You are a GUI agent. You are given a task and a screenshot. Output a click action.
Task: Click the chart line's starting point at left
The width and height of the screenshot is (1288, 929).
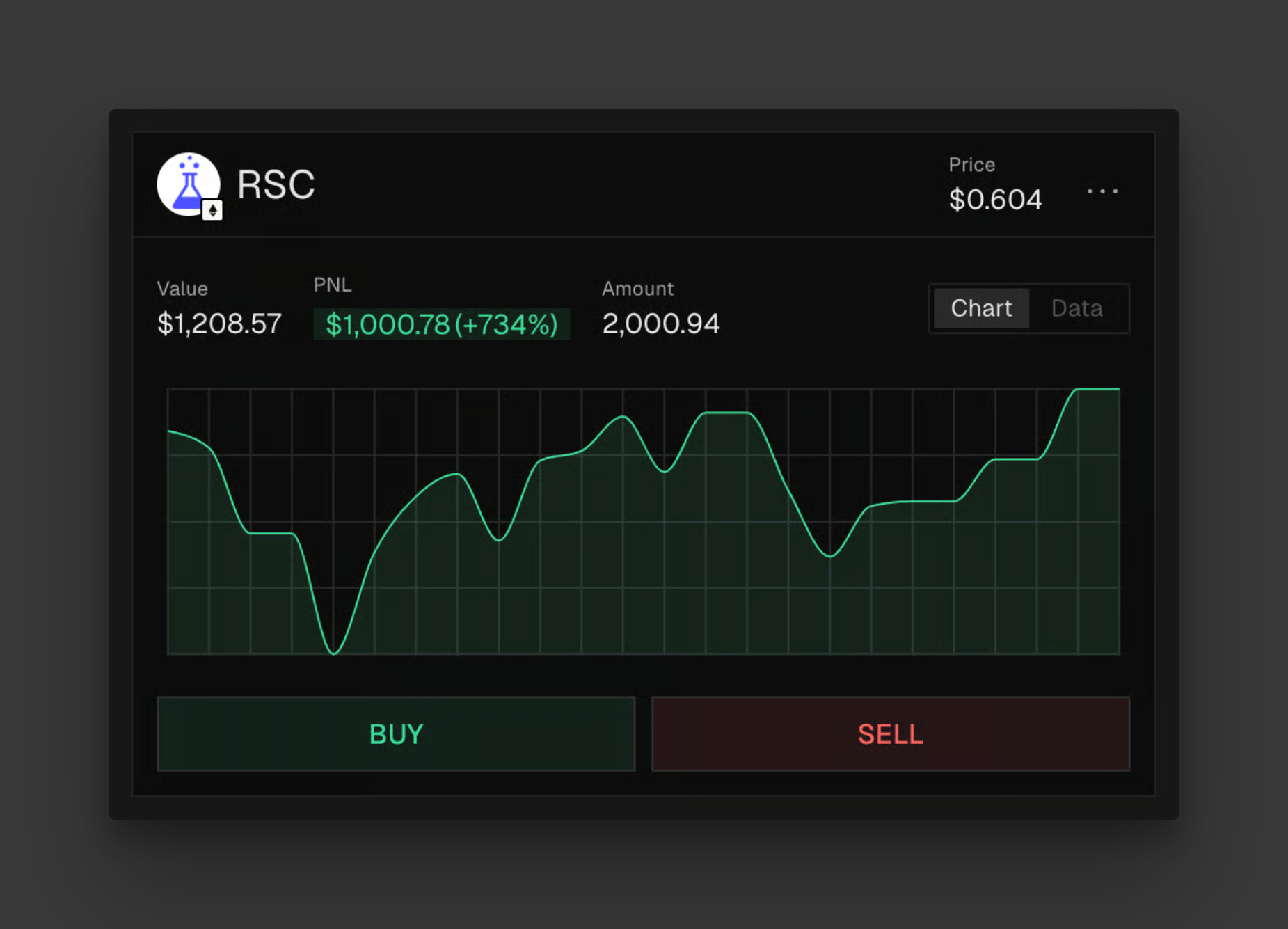[170, 432]
